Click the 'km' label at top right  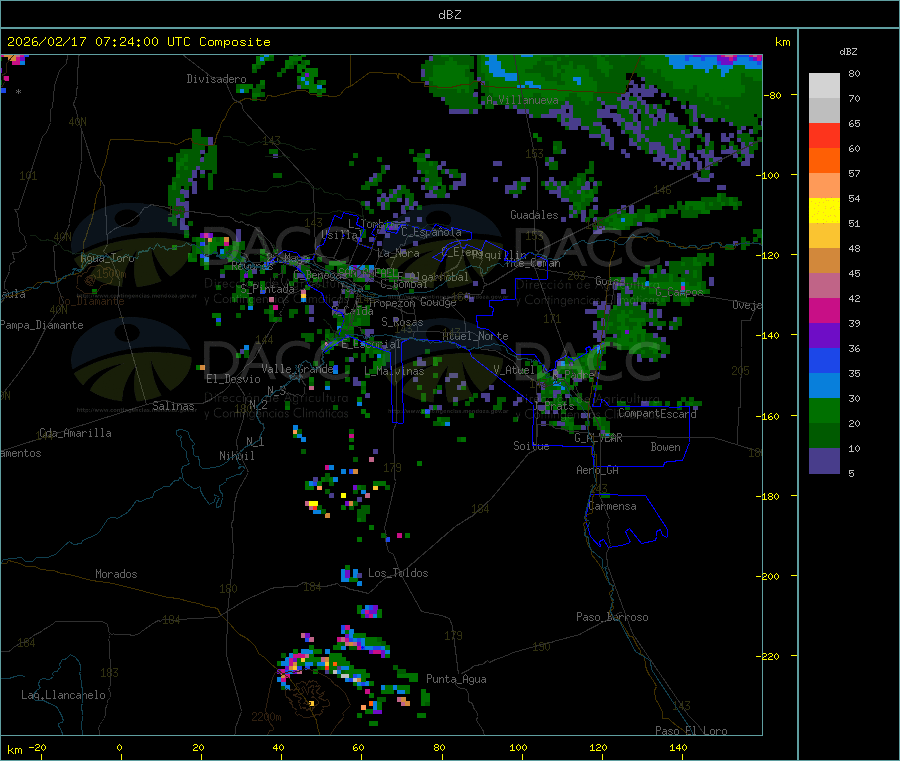782,42
